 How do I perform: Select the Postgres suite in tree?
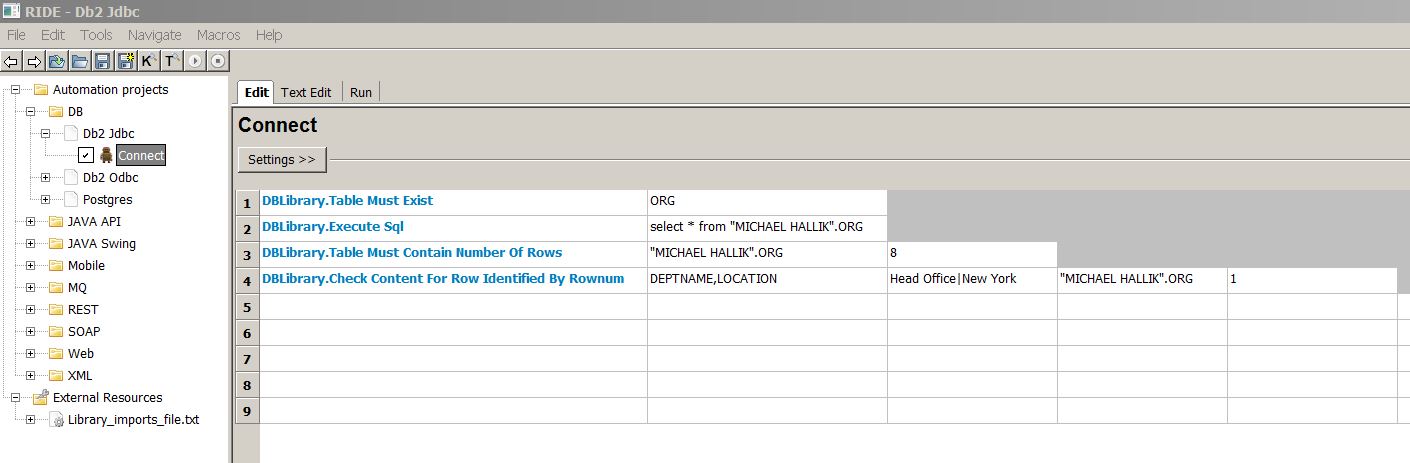[108, 199]
